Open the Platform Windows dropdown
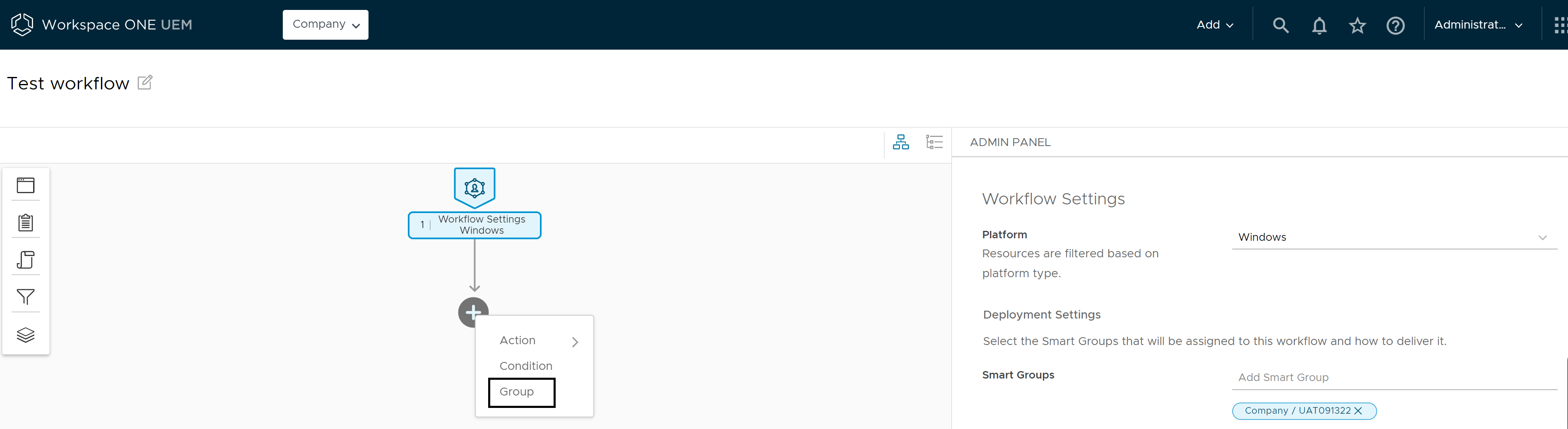Viewport: 1568px width, 429px height. (1394, 237)
